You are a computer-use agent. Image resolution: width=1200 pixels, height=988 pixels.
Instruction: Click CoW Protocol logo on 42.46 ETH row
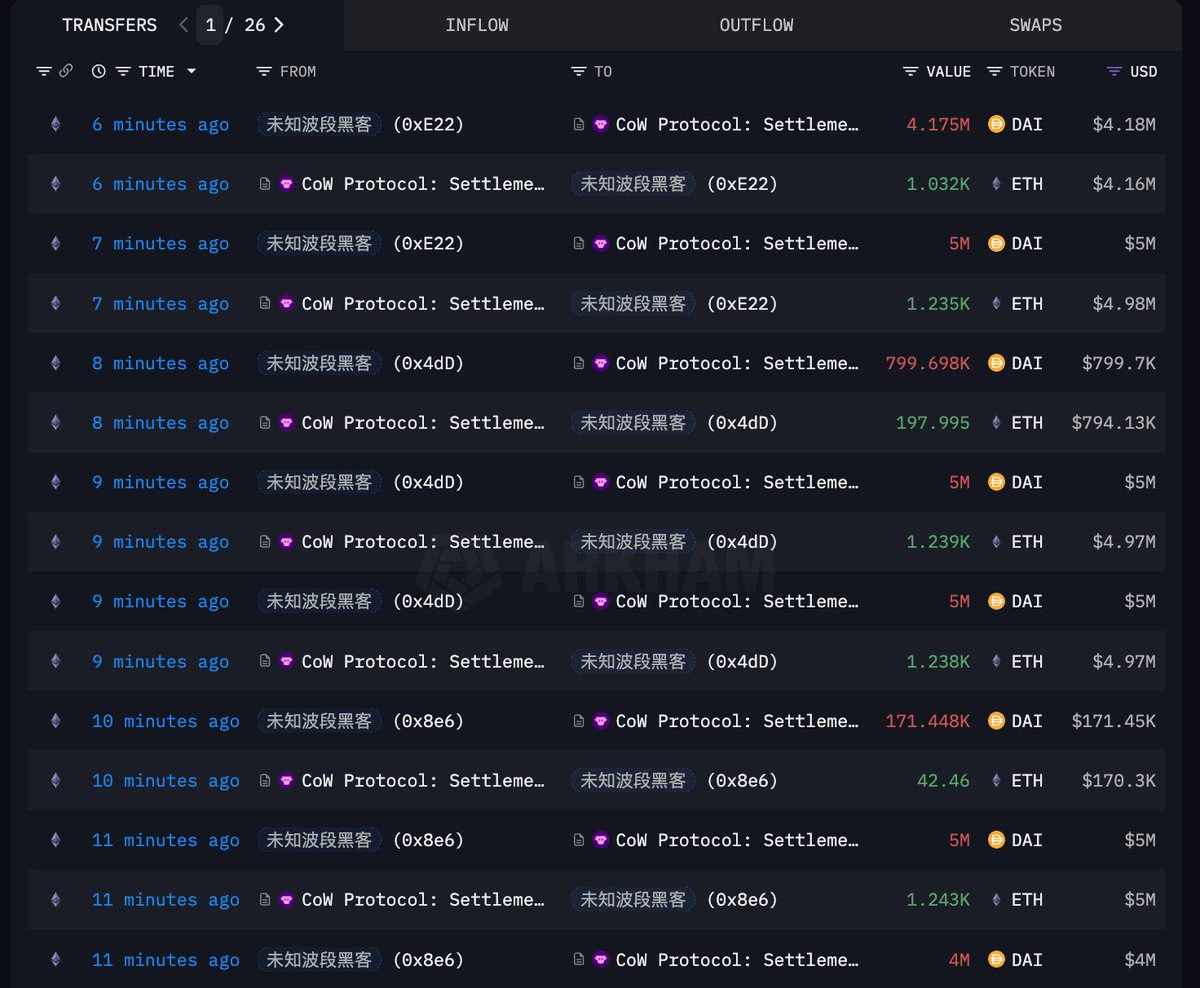point(286,780)
